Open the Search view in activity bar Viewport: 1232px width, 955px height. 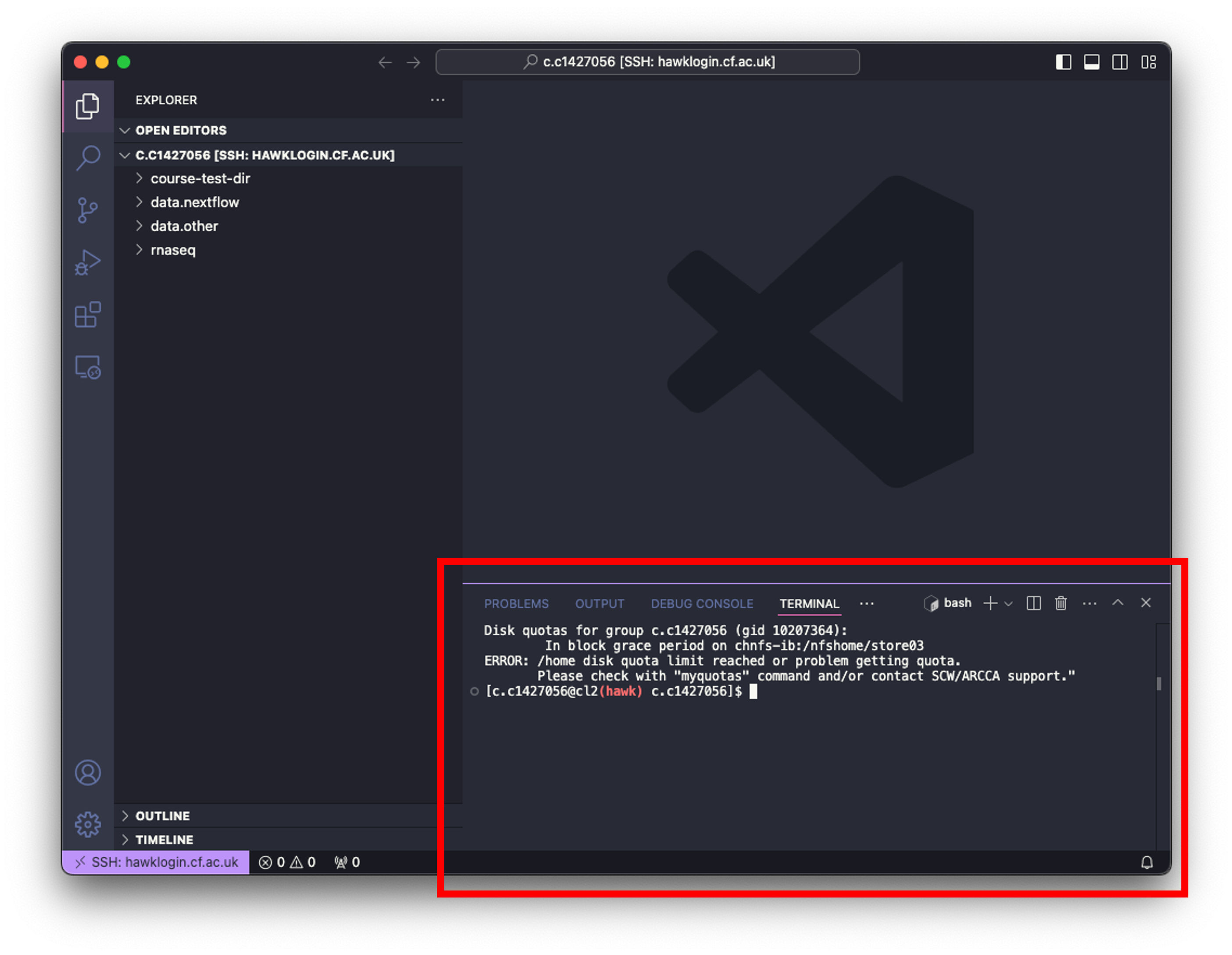click(x=87, y=158)
